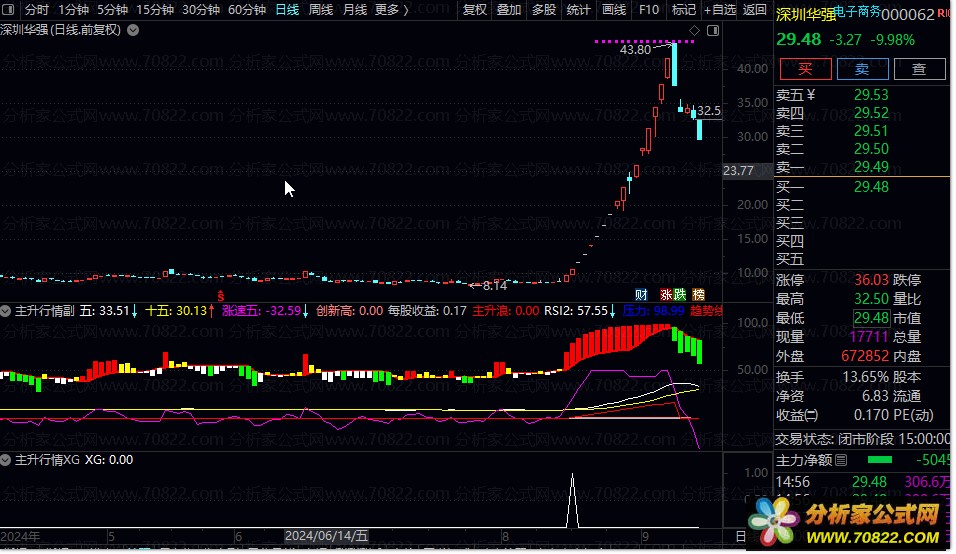This screenshot has width=956, height=554.
Task: Click the green 主力净额 bar indicator
Action: click(x=879, y=460)
